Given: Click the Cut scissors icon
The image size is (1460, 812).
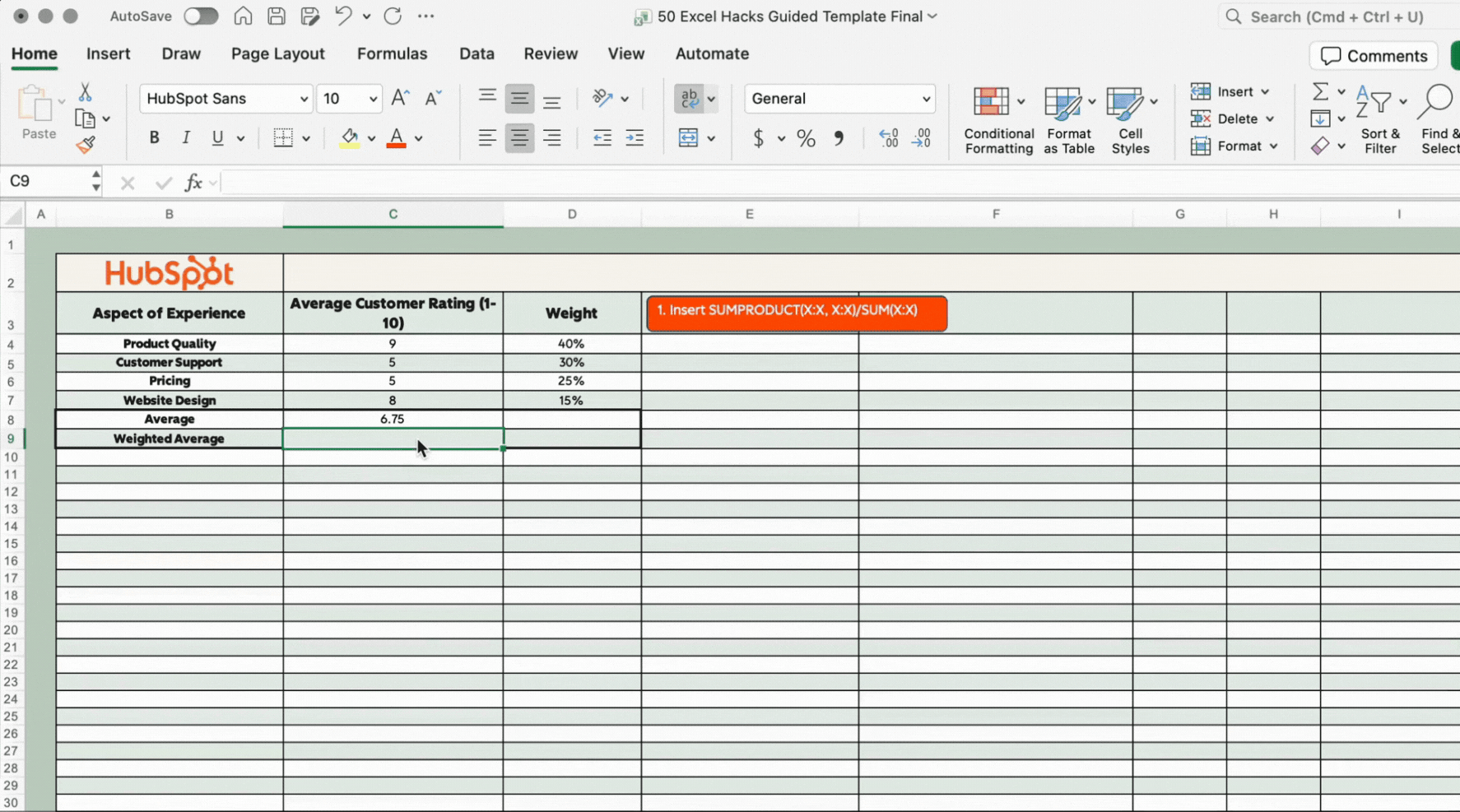Looking at the screenshot, I should coord(85,92).
